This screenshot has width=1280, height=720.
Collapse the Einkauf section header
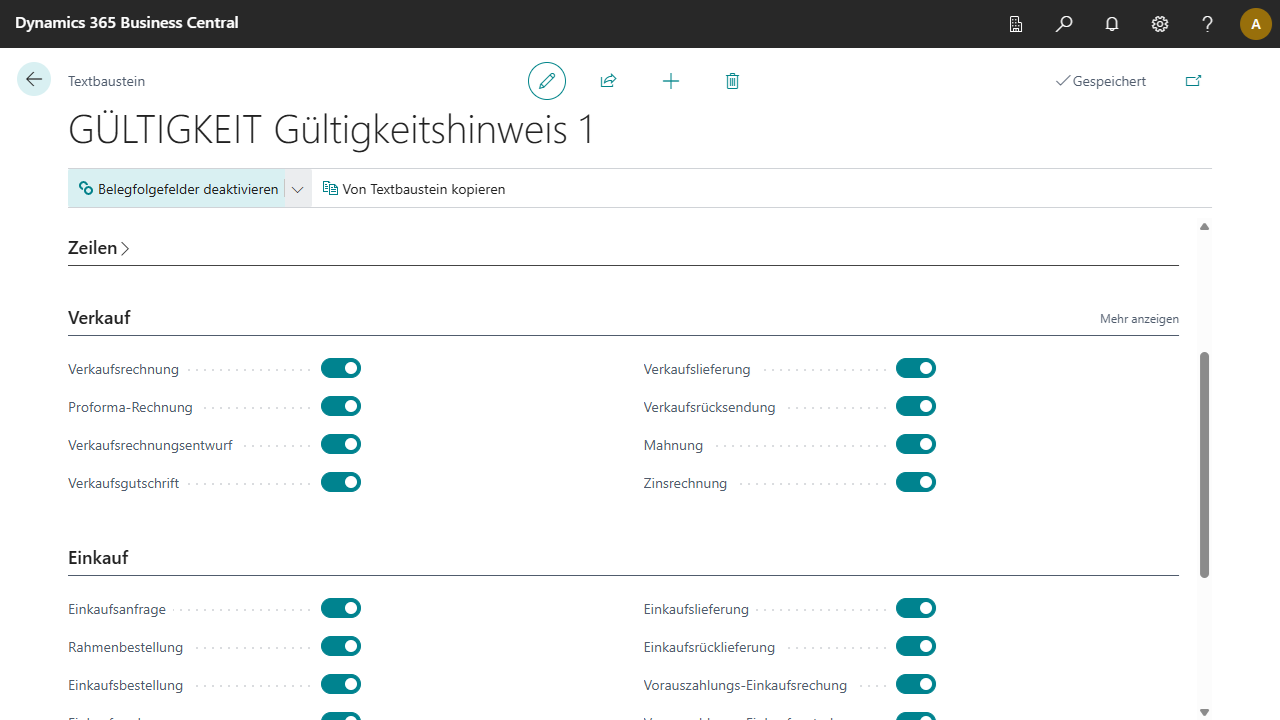point(98,558)
